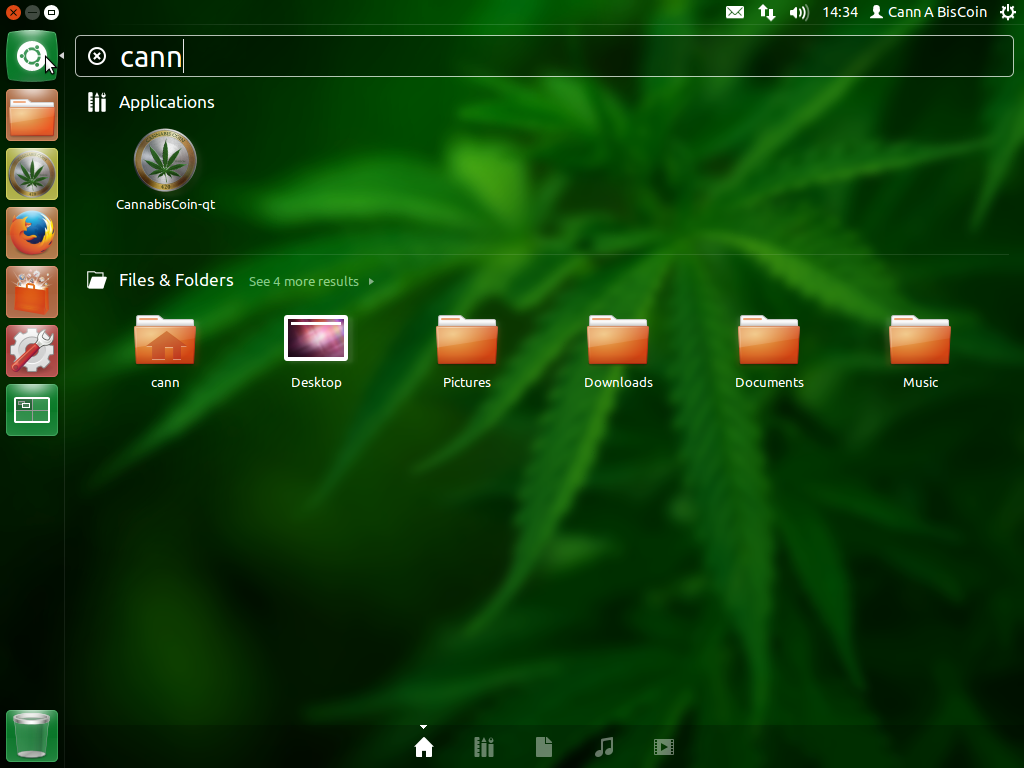
Task: Open the Workspace Switcher in the launcher
Action: tap(32, 410)
